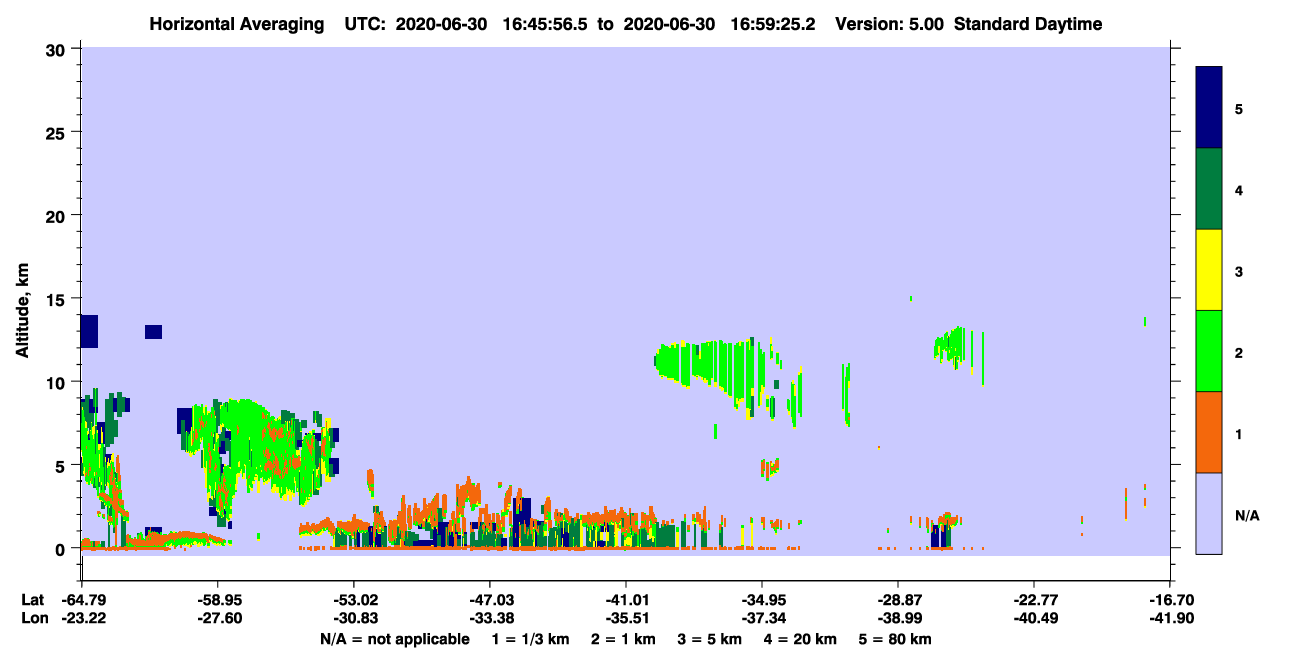Click the longitude value -30.83

pyautogui.click(x=354, y=618)
